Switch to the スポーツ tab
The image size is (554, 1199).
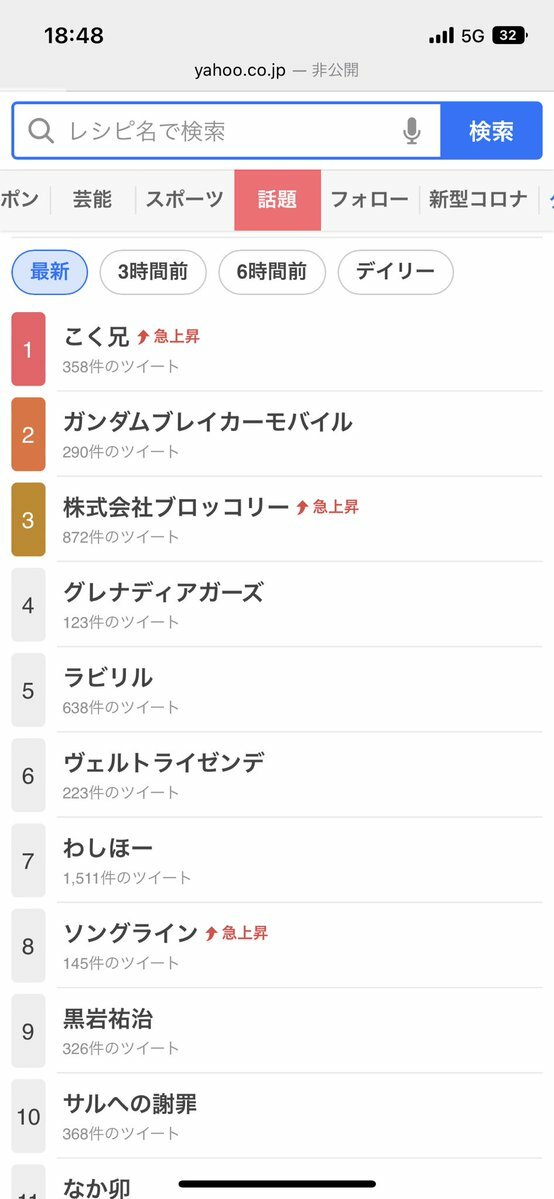click(185, 200)
